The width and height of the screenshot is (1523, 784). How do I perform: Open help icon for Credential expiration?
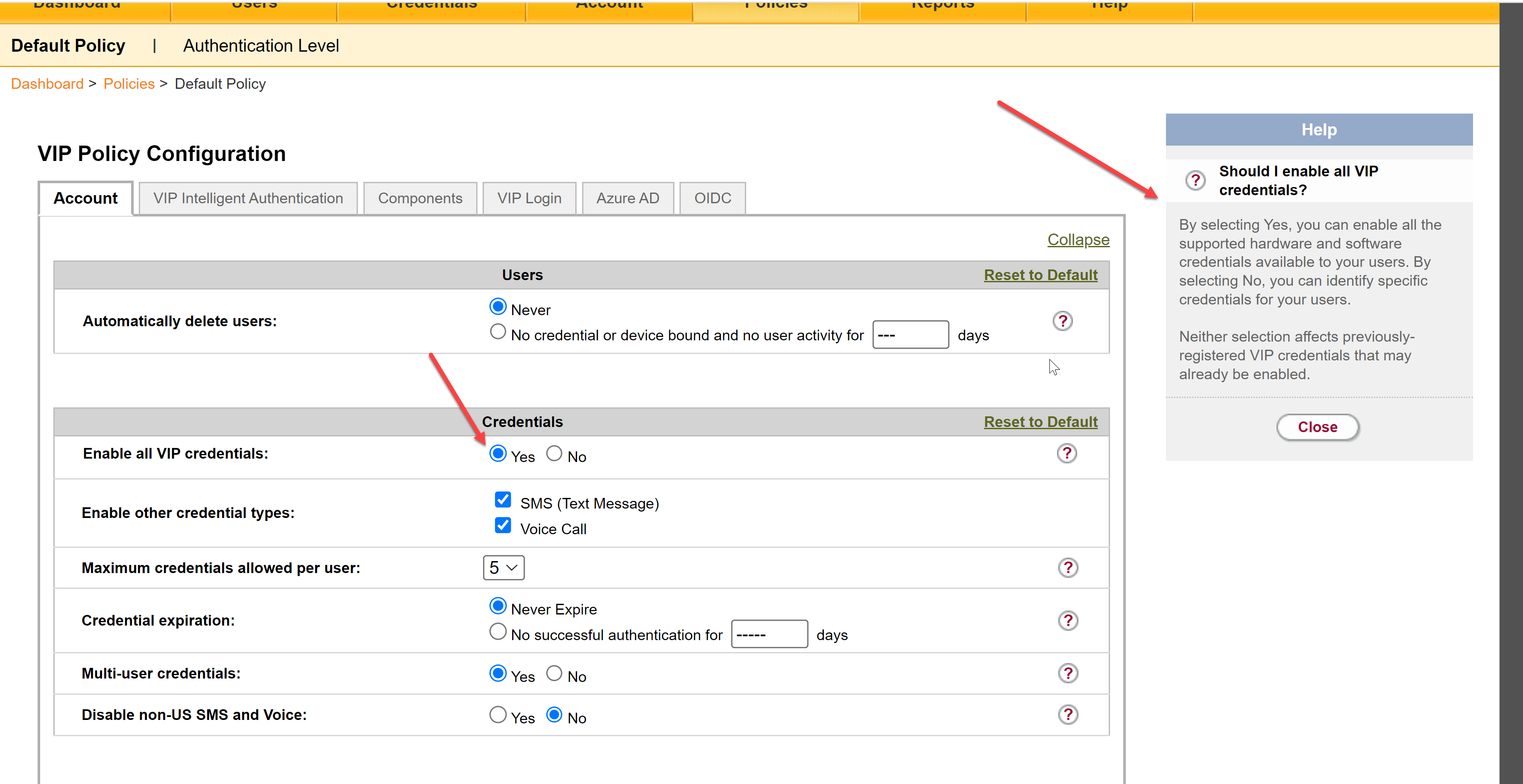tap(1067, 620)
